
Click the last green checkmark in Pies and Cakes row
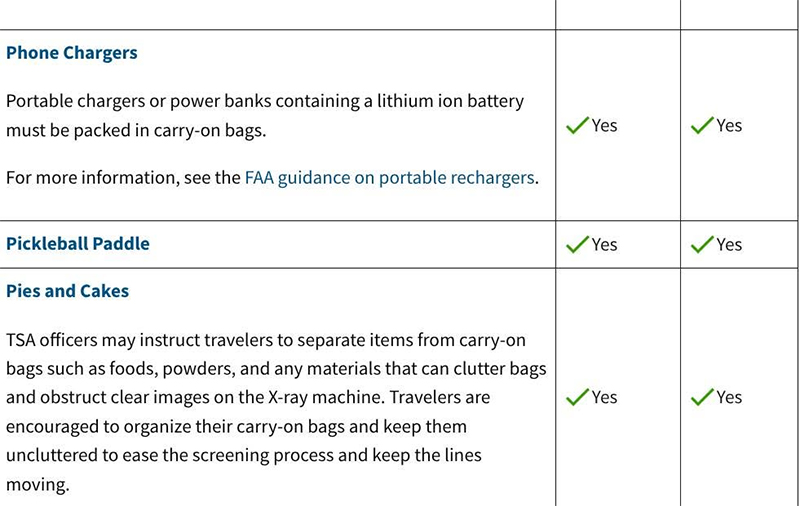pos(702,397)
